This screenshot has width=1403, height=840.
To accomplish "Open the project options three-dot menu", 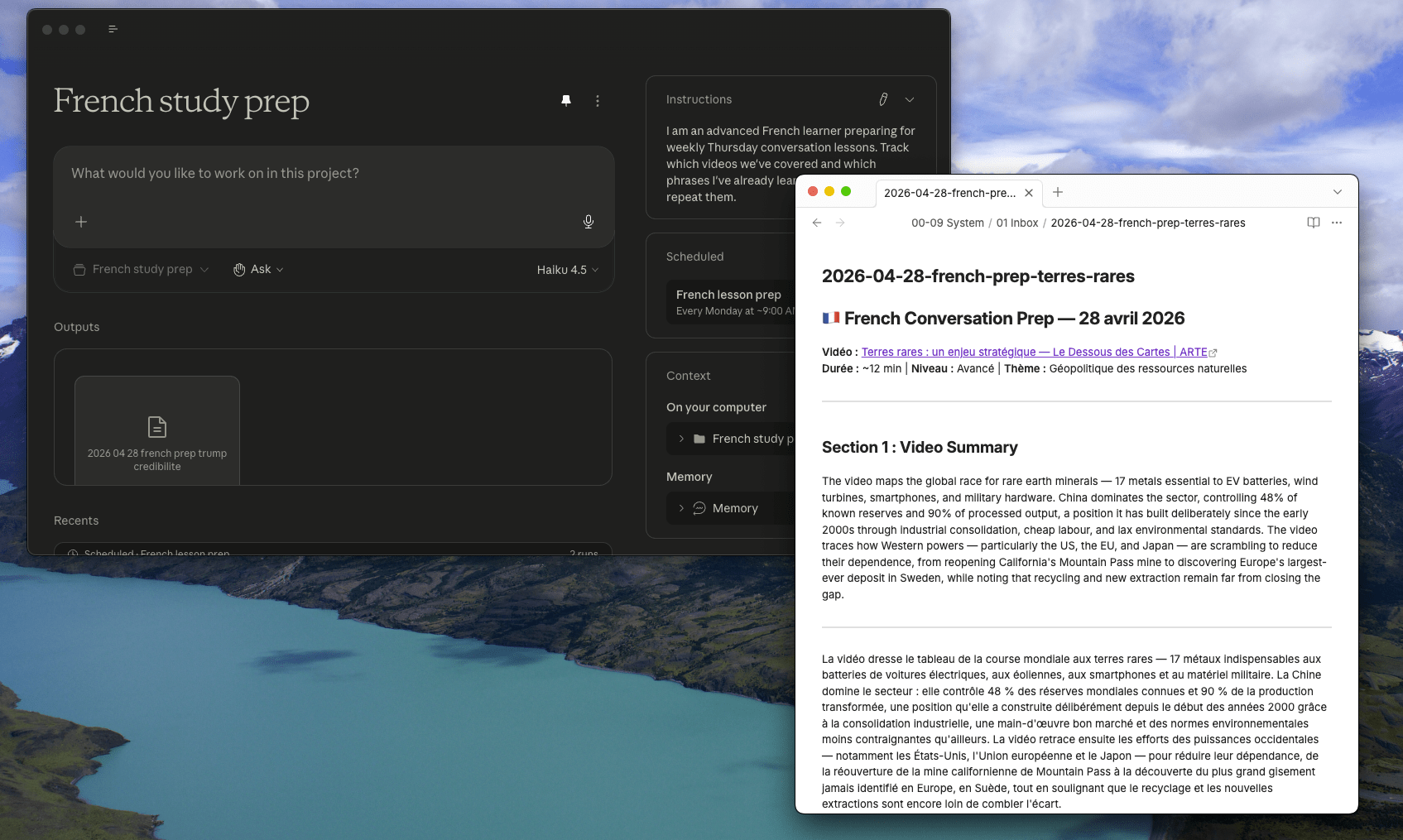I will click(x=598, y=101).
